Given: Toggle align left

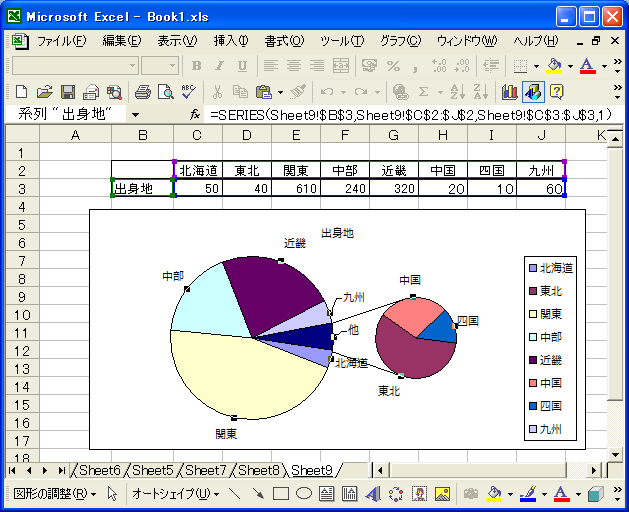Looking at the screenshot, I should pyautogui.click(x=271, y=65).
